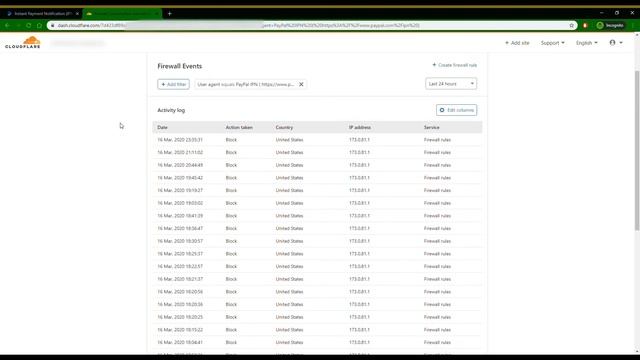Expand the 16 Mar 21:11:02 event row
This screenshot has height=360, width=640.
point(317,152)
